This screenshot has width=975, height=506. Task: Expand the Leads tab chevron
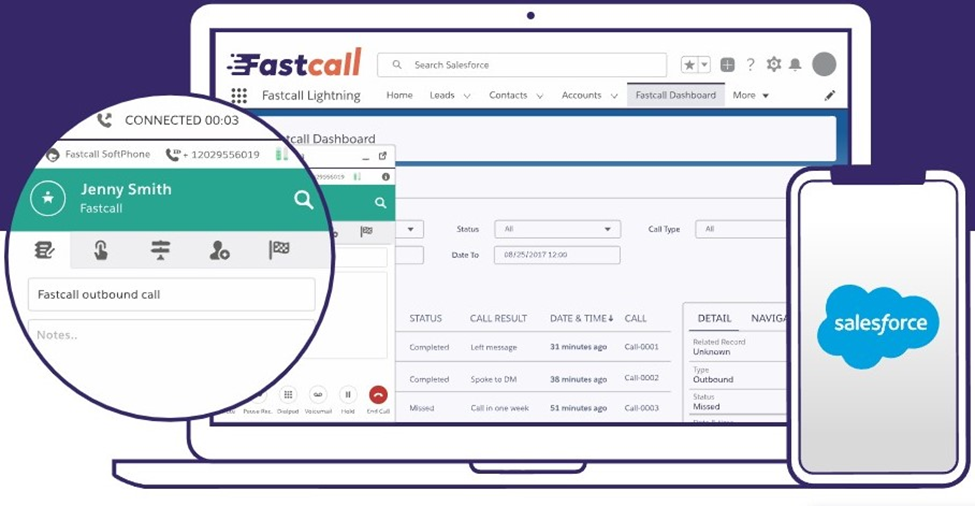click(x=467, y=96)
